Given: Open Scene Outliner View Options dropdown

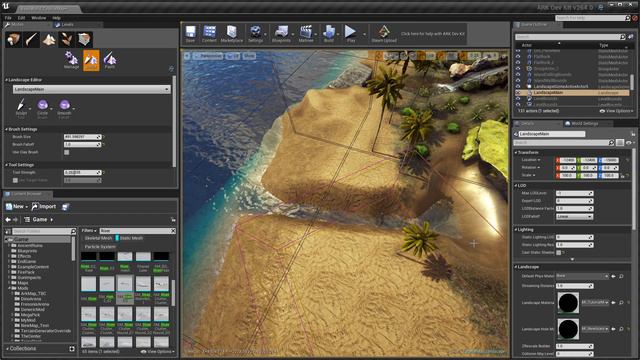Looking at the screenshot, I should pos(616,111).
